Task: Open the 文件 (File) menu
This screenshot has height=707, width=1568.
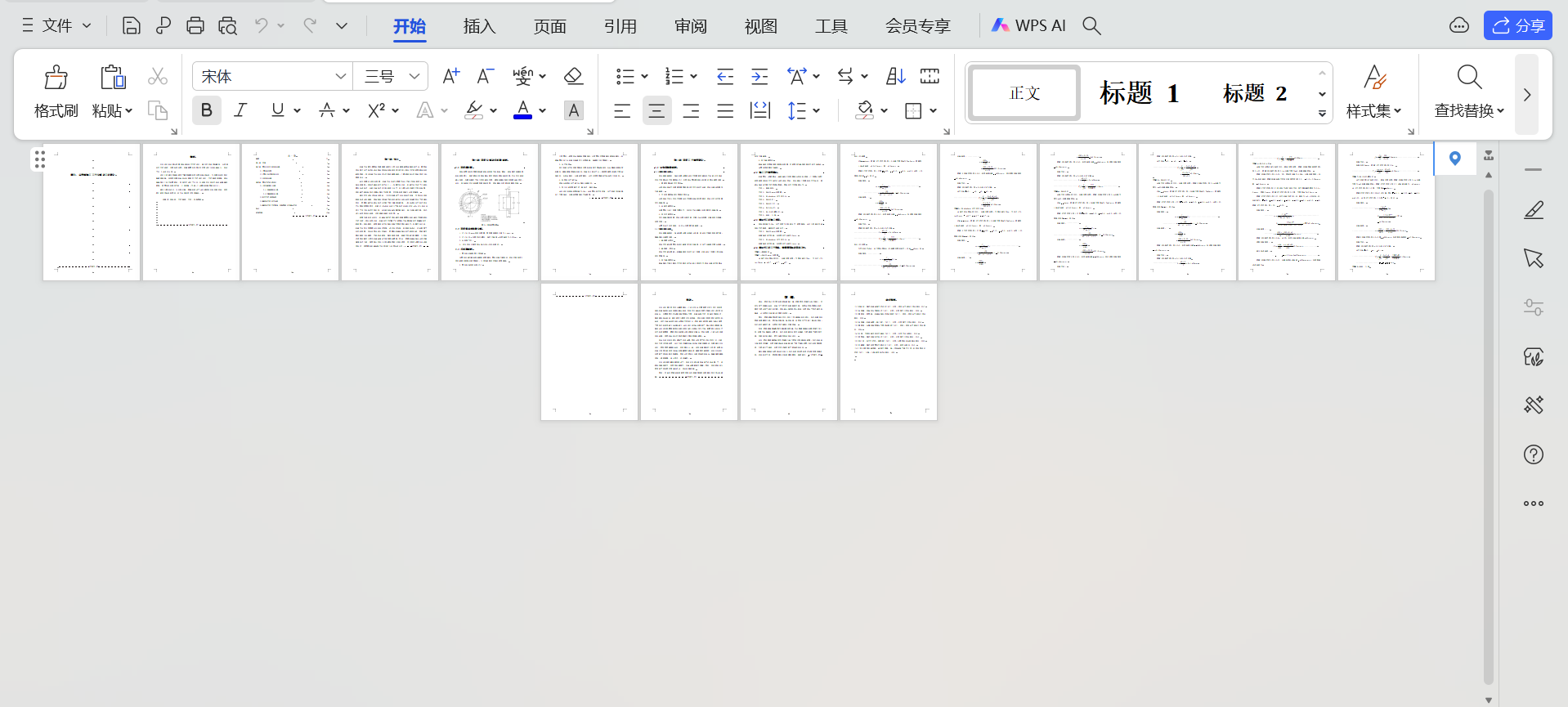Action: (x=56, y=26)
